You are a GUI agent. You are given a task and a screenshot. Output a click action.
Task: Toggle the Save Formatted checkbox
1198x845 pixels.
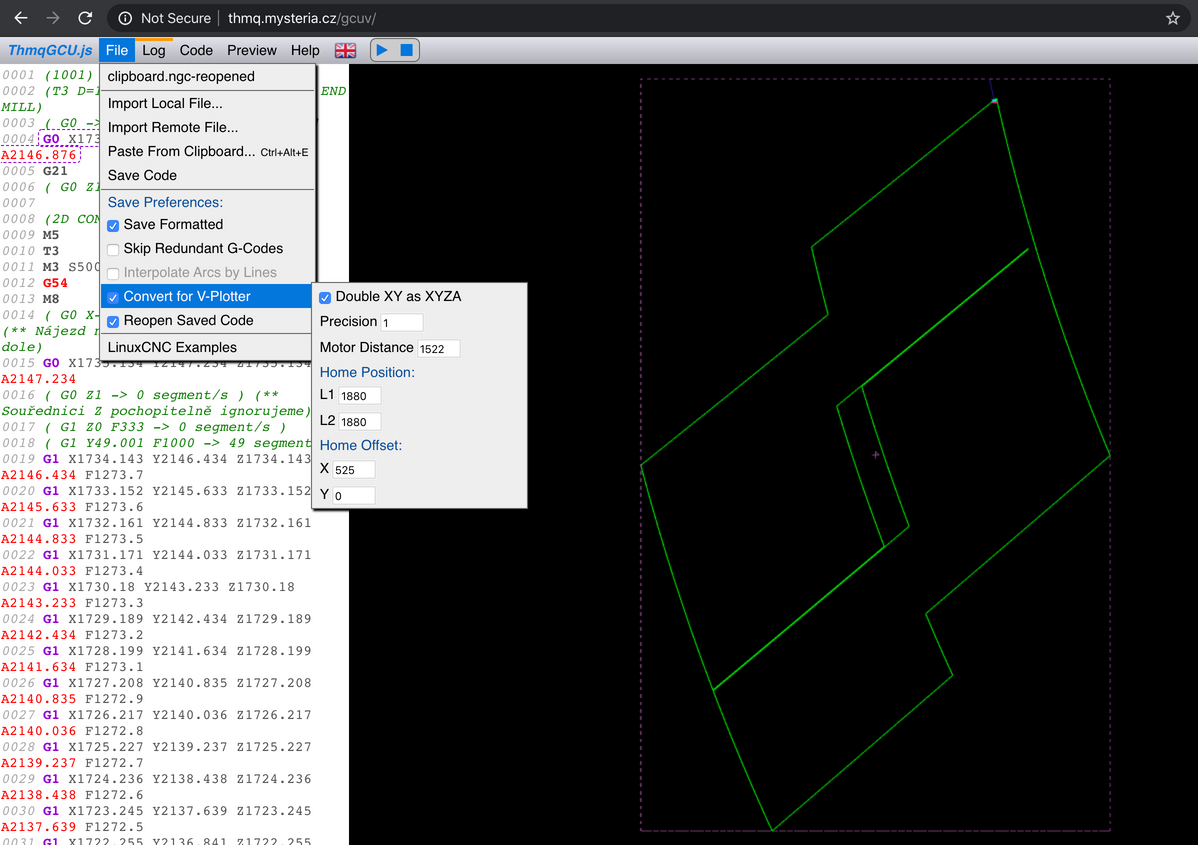point(113,225)
